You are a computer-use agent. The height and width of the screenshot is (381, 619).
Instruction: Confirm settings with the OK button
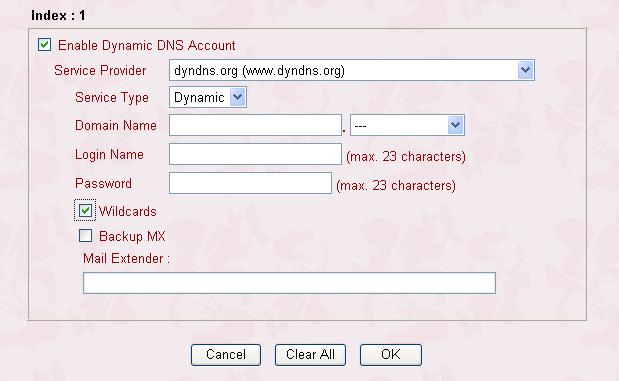coord(391,355)
